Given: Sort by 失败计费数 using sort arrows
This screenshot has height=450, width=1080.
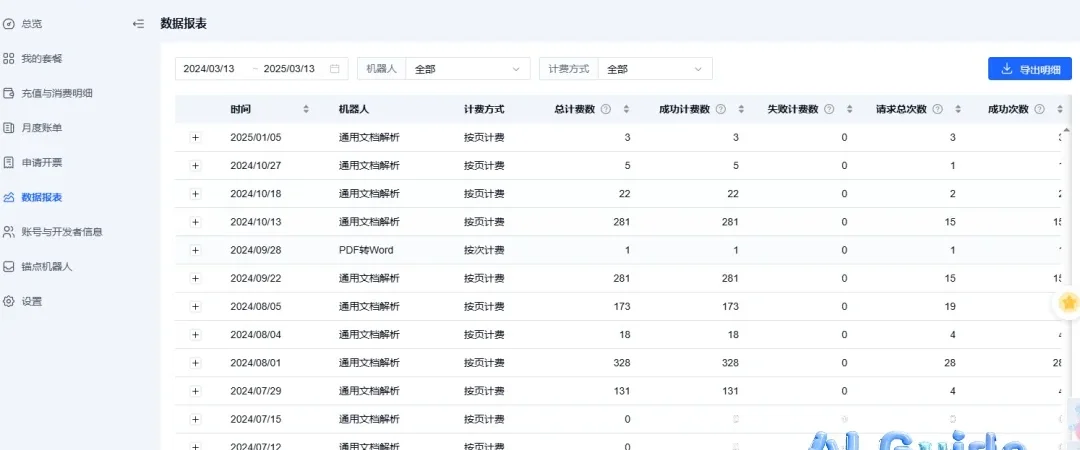Looking at the screenshot, I should tap(849, 109).
